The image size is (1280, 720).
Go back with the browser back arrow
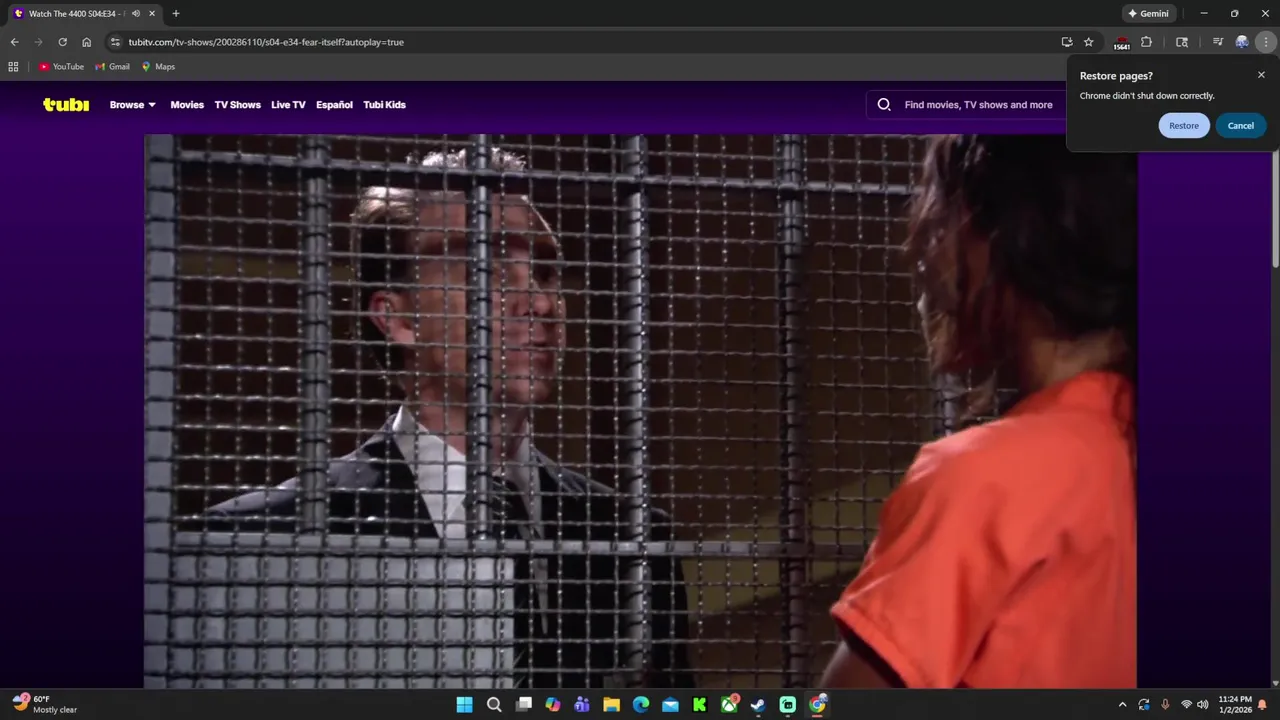(x=14, y=42)
